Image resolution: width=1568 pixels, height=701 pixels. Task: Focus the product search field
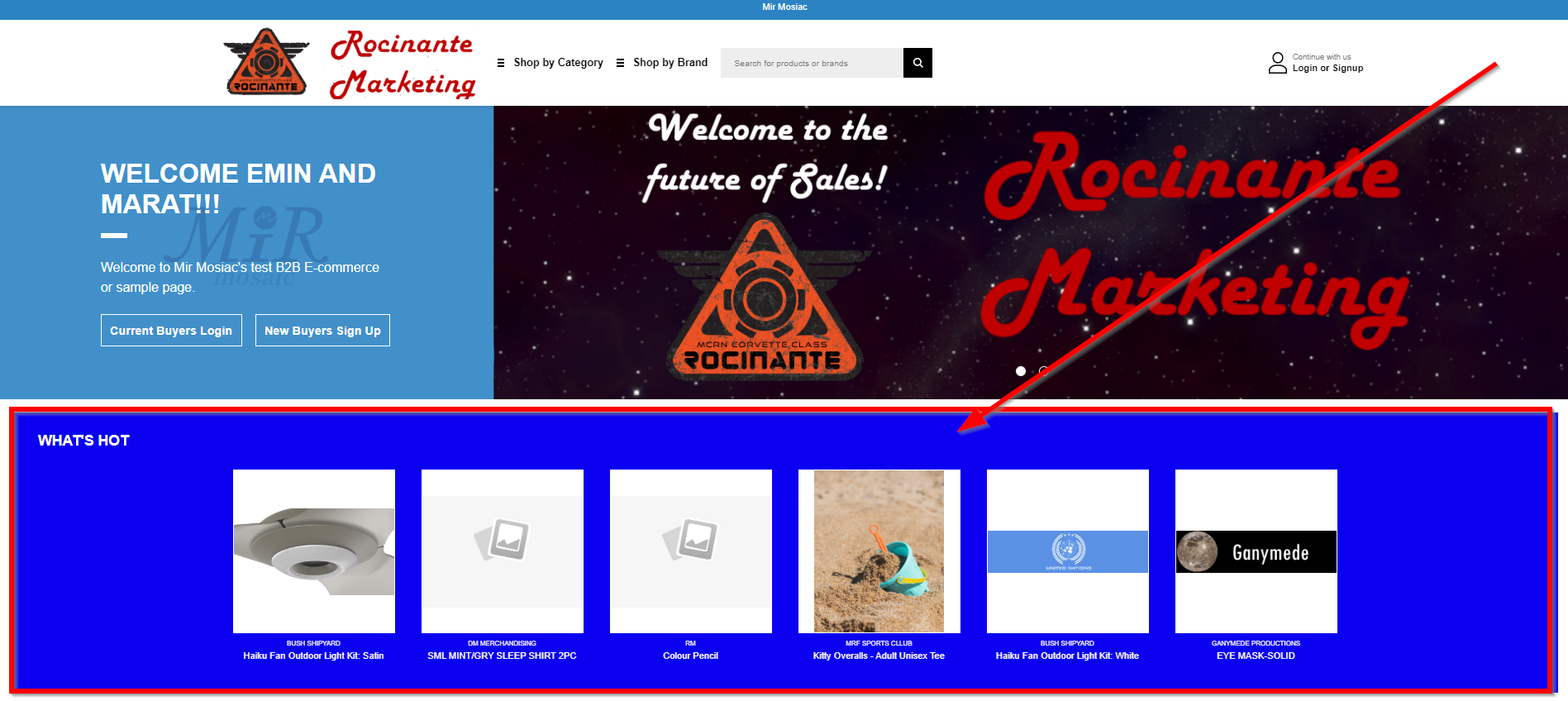click(x=812, y=63)
